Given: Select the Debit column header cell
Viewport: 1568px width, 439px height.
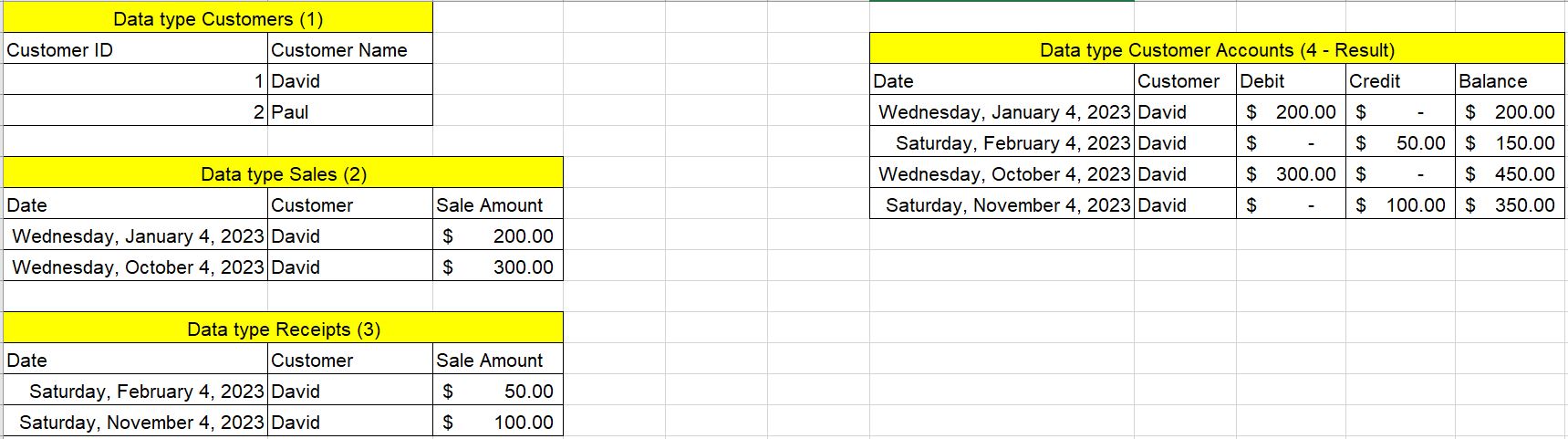Looking at the screenshot, I should point(1291,80).
